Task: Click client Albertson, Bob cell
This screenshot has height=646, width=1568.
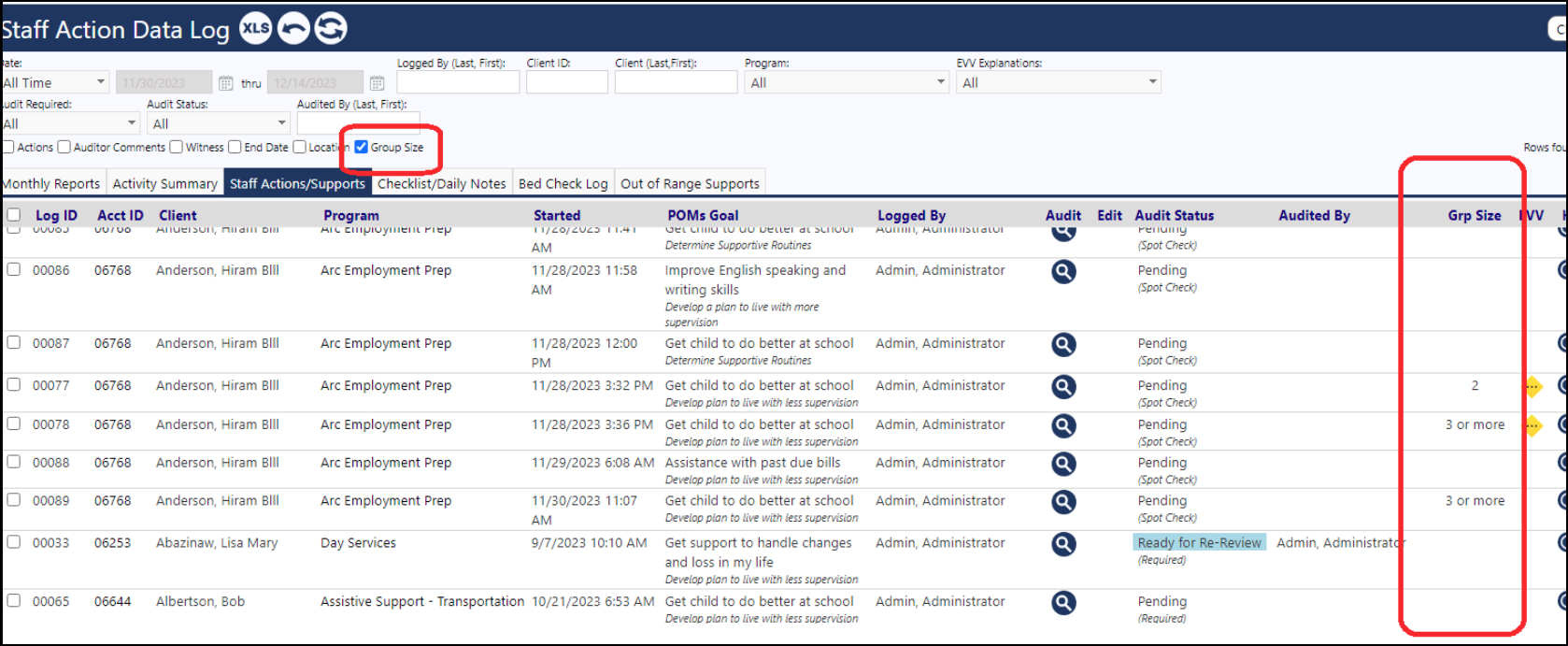Action: pos(200,601)
